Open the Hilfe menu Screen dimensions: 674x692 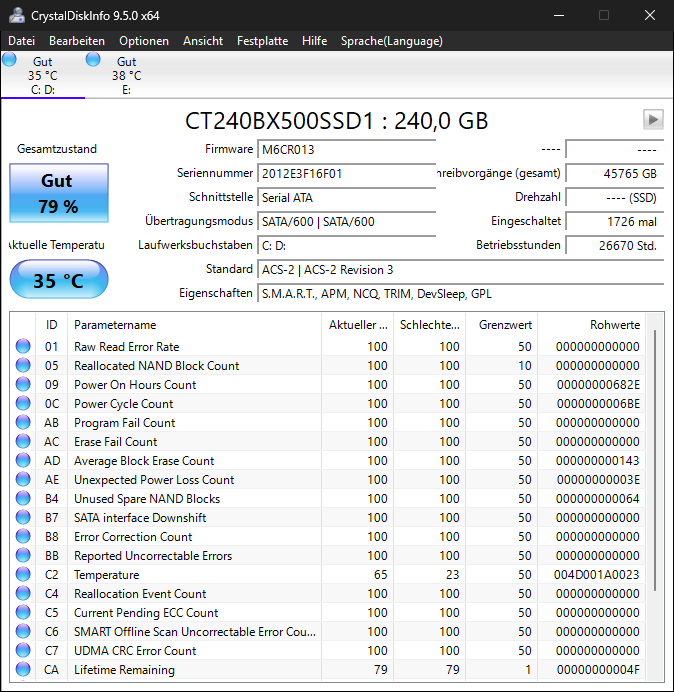pos(314,41)
